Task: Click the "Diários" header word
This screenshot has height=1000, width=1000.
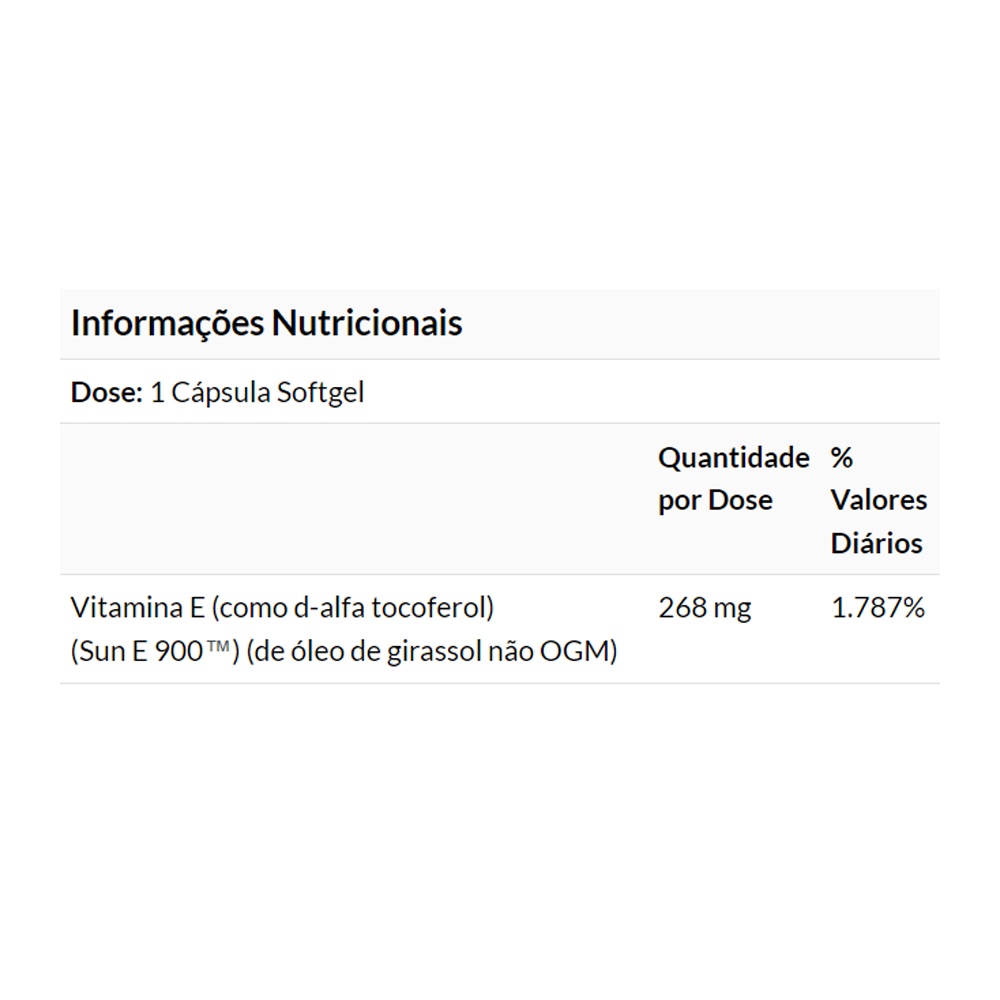Action: coord(876,543)
